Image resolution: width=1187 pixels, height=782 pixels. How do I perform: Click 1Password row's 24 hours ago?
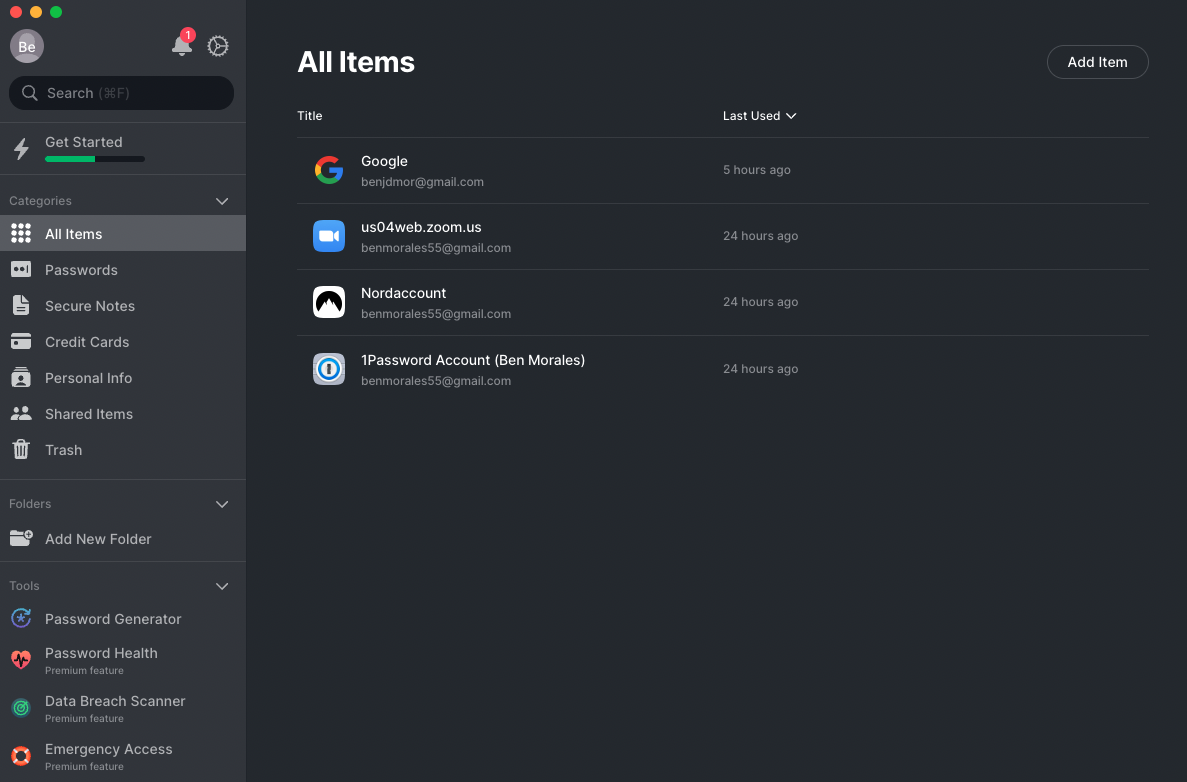tap(760, 369)
